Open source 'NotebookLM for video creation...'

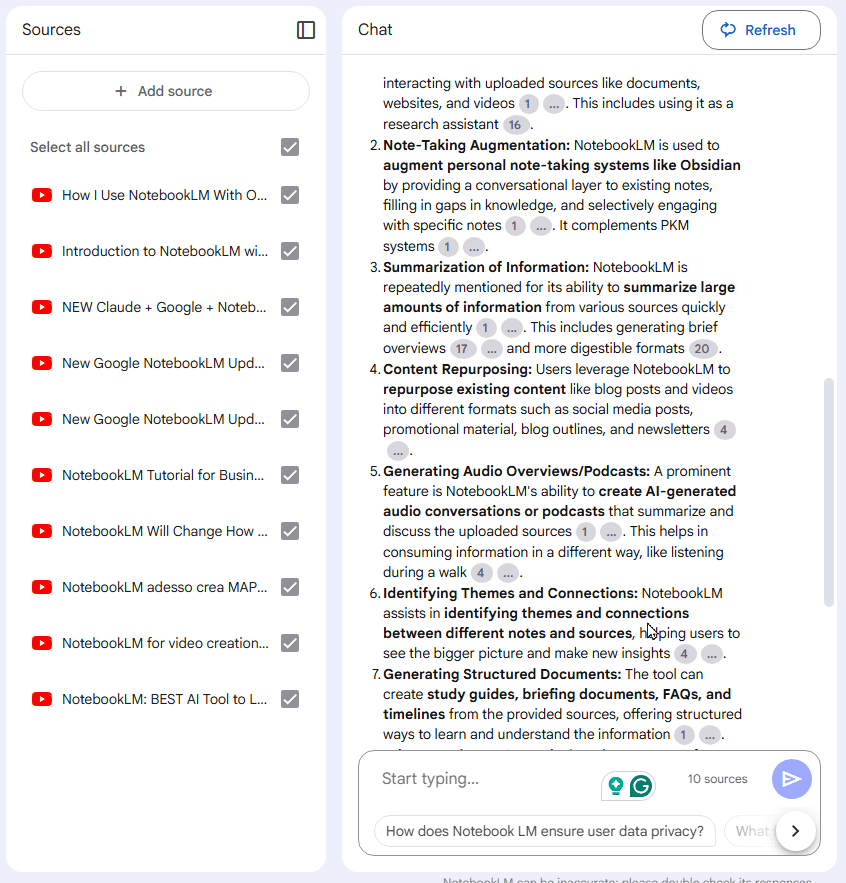165,643
